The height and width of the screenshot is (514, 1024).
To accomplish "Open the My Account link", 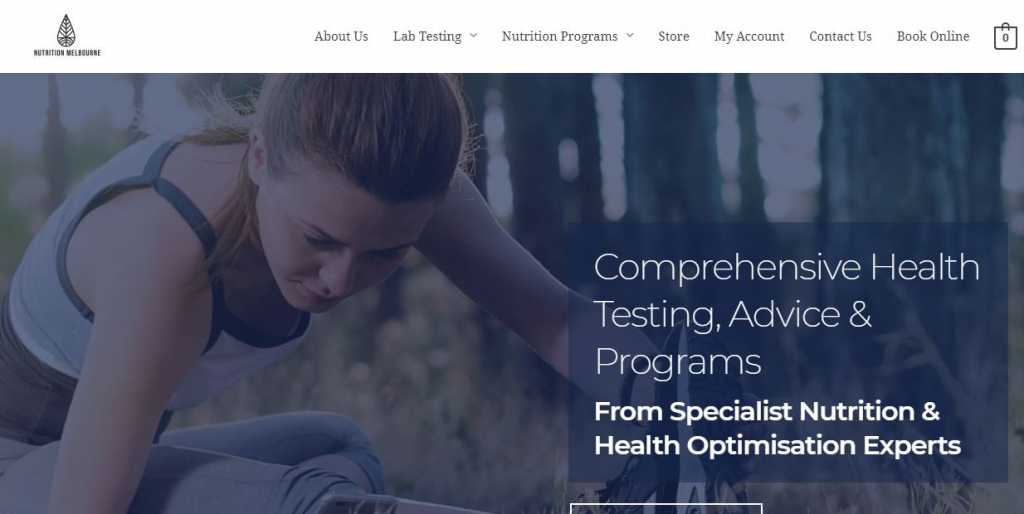I will 749,37.
